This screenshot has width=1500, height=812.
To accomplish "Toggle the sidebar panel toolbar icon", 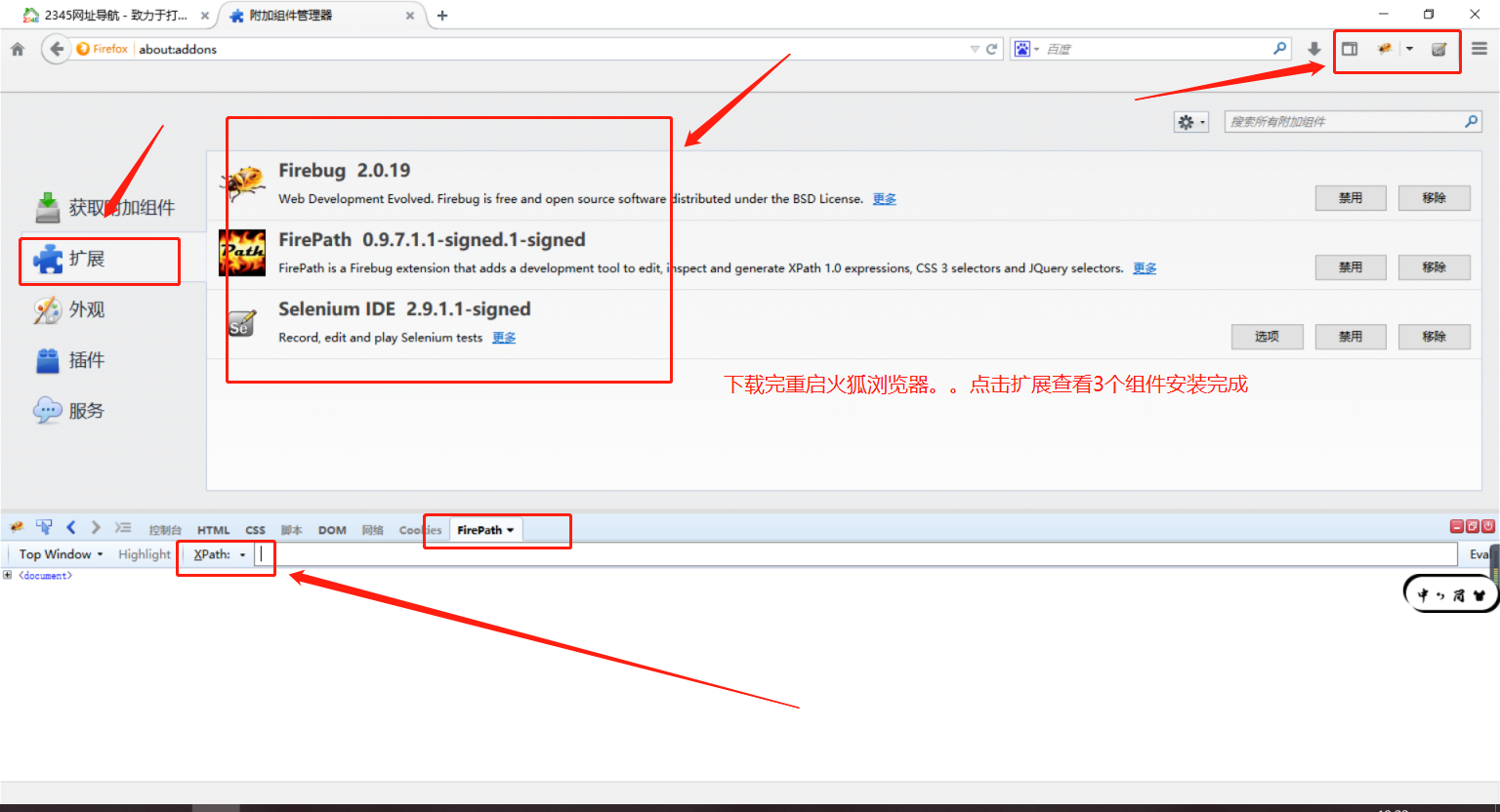I will point(1350,49).
